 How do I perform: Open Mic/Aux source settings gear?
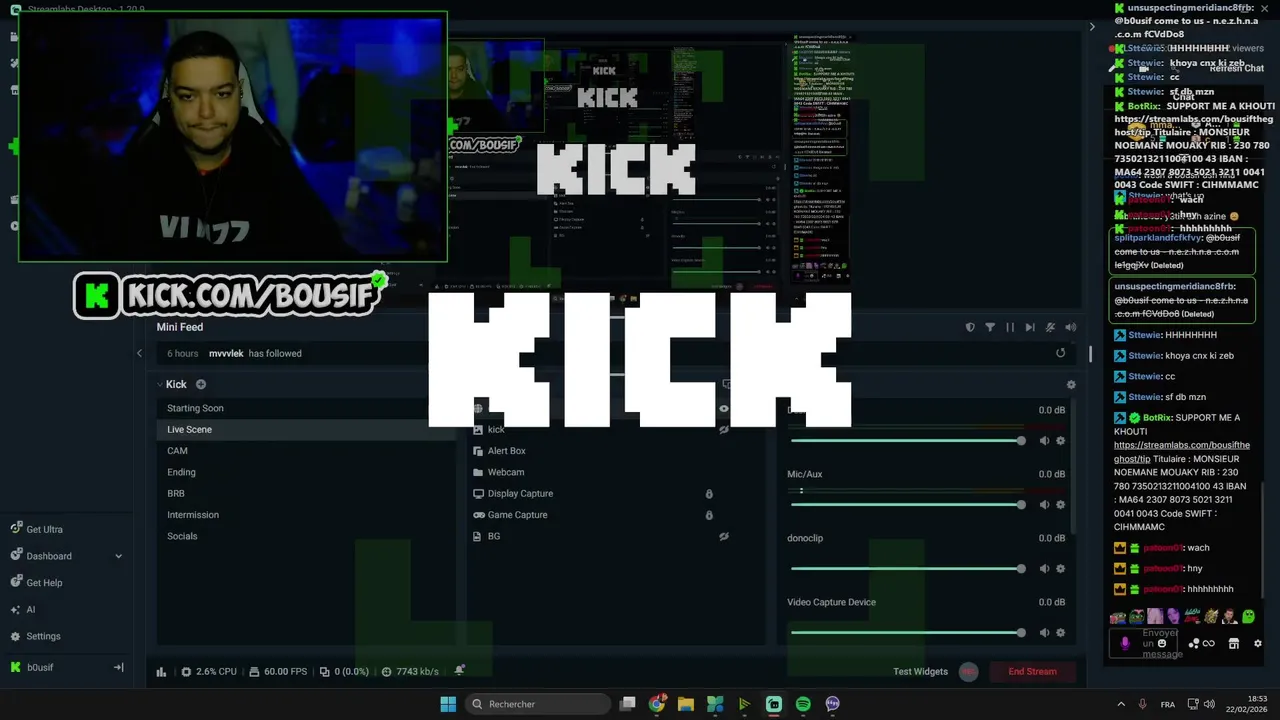pyautogui.click(x=1061, y=504)
